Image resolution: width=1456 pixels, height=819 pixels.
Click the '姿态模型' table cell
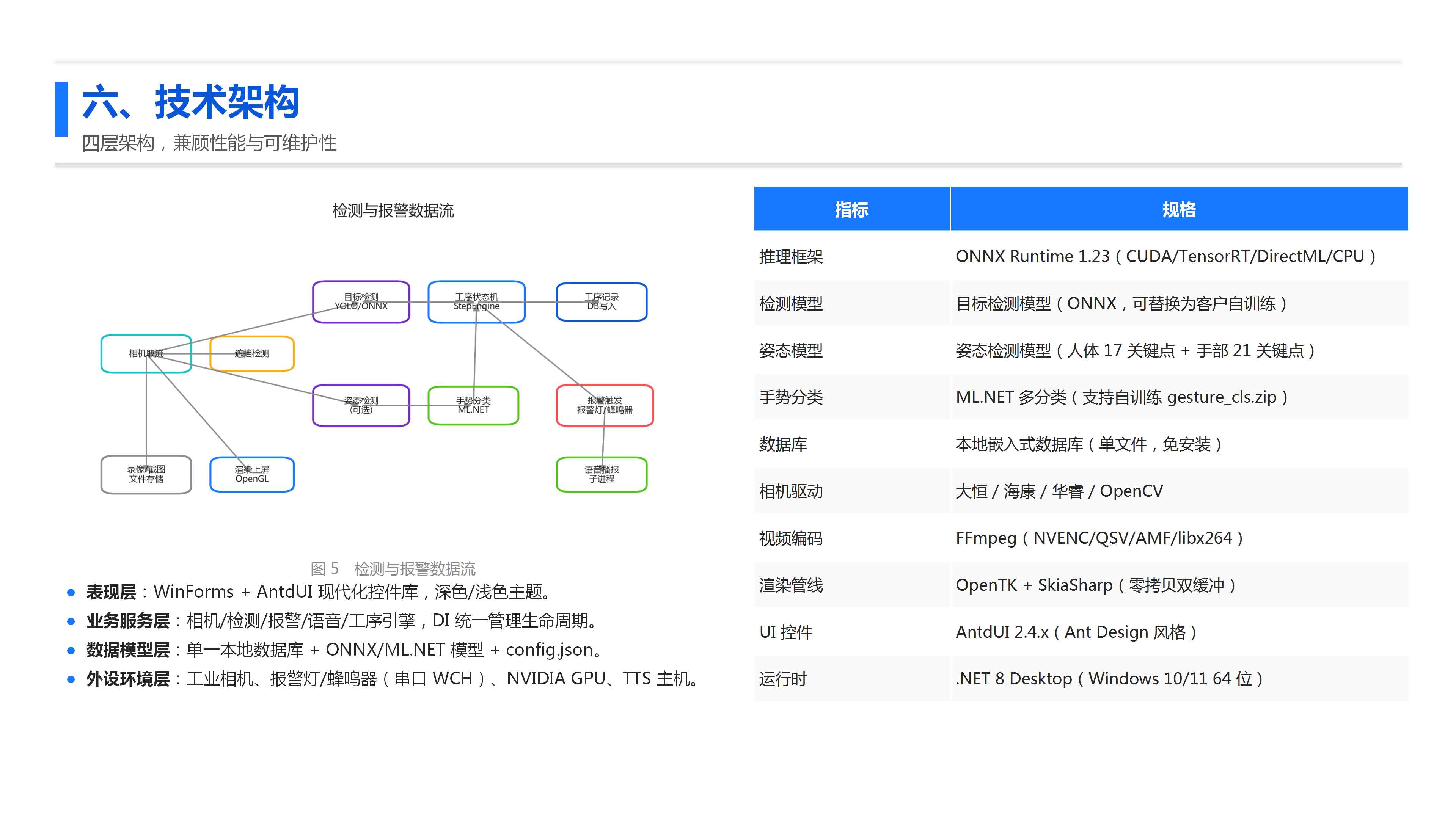(852, 350)
